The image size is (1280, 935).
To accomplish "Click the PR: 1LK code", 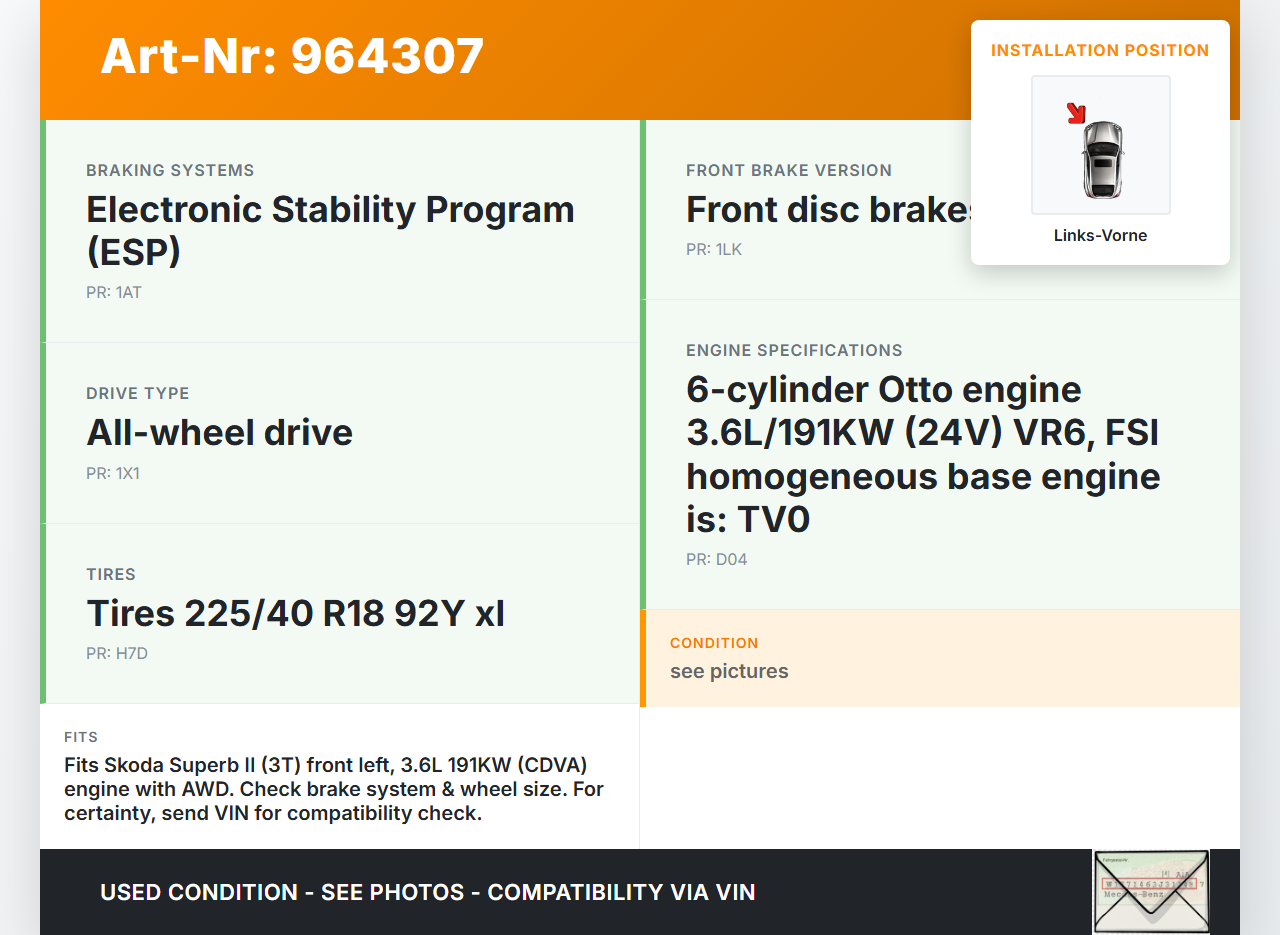I will [714, 250].
